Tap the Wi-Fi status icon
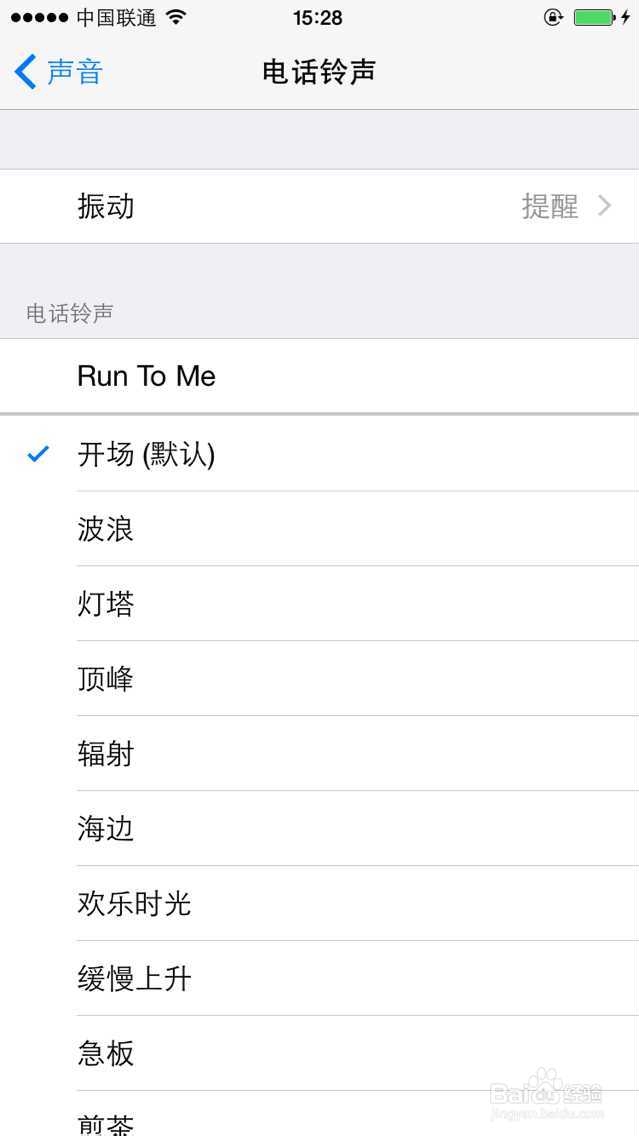Viewport: 639px width, 1136px height. coord(176,17)
